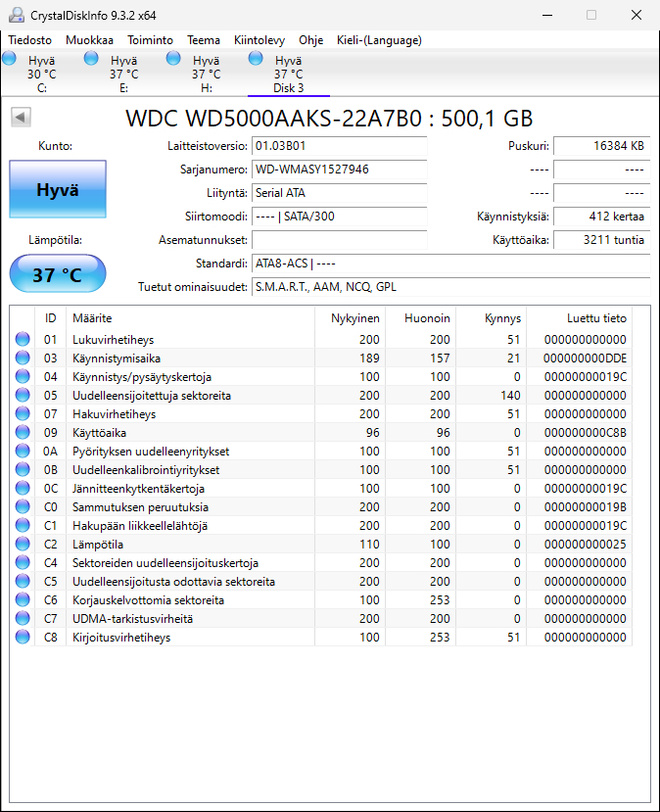This screenshot has height=812, width=660.
Task: Click the Siirtomoodi field SATA/300
Action: click(339, 216)
